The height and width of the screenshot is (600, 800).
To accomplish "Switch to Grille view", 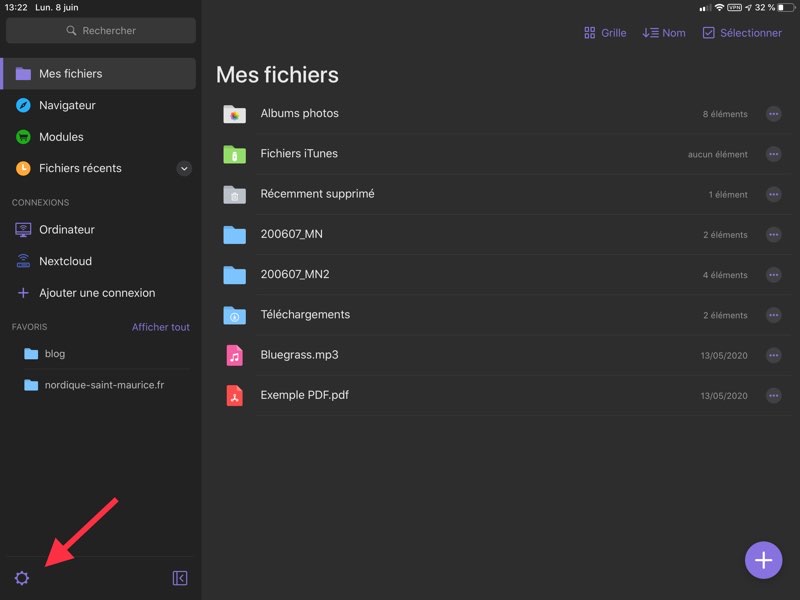I will tap(605, 33).
